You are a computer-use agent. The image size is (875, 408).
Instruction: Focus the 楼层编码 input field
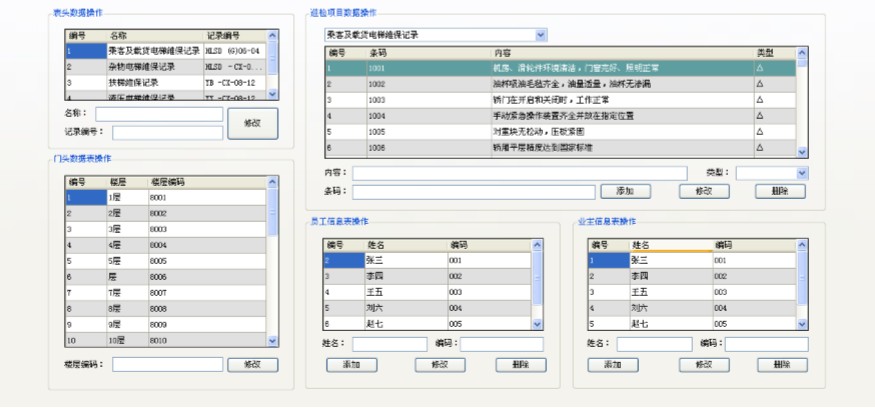(167, 364)
